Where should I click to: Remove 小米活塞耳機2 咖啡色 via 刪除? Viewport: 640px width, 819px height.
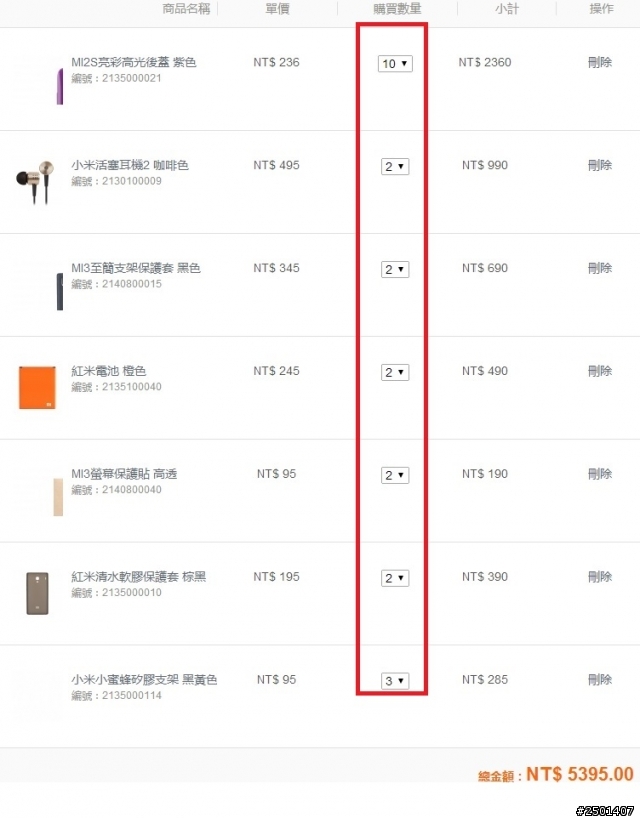point(600,165)
